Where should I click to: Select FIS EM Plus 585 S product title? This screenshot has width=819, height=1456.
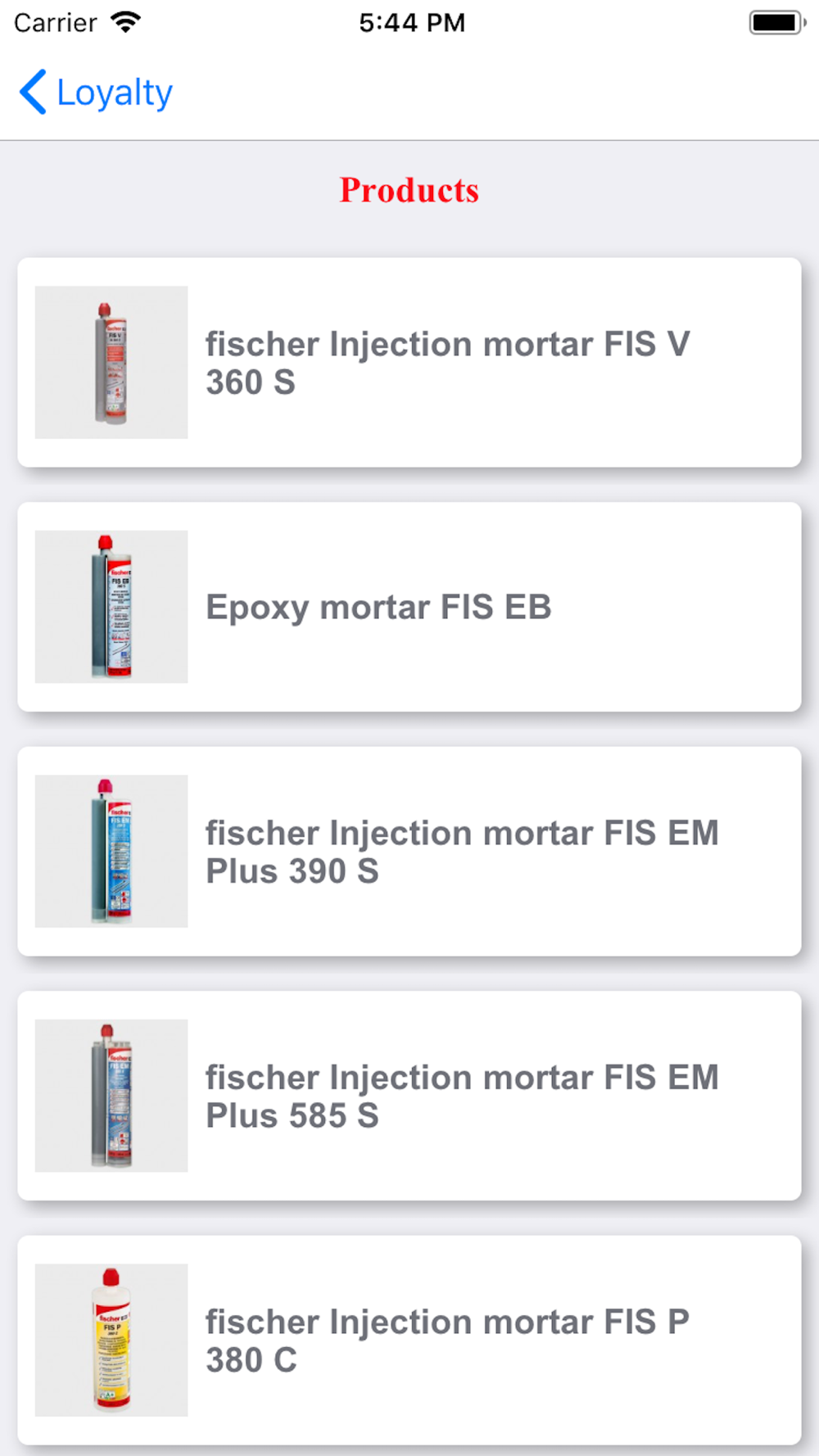[x=462, y=1097]
